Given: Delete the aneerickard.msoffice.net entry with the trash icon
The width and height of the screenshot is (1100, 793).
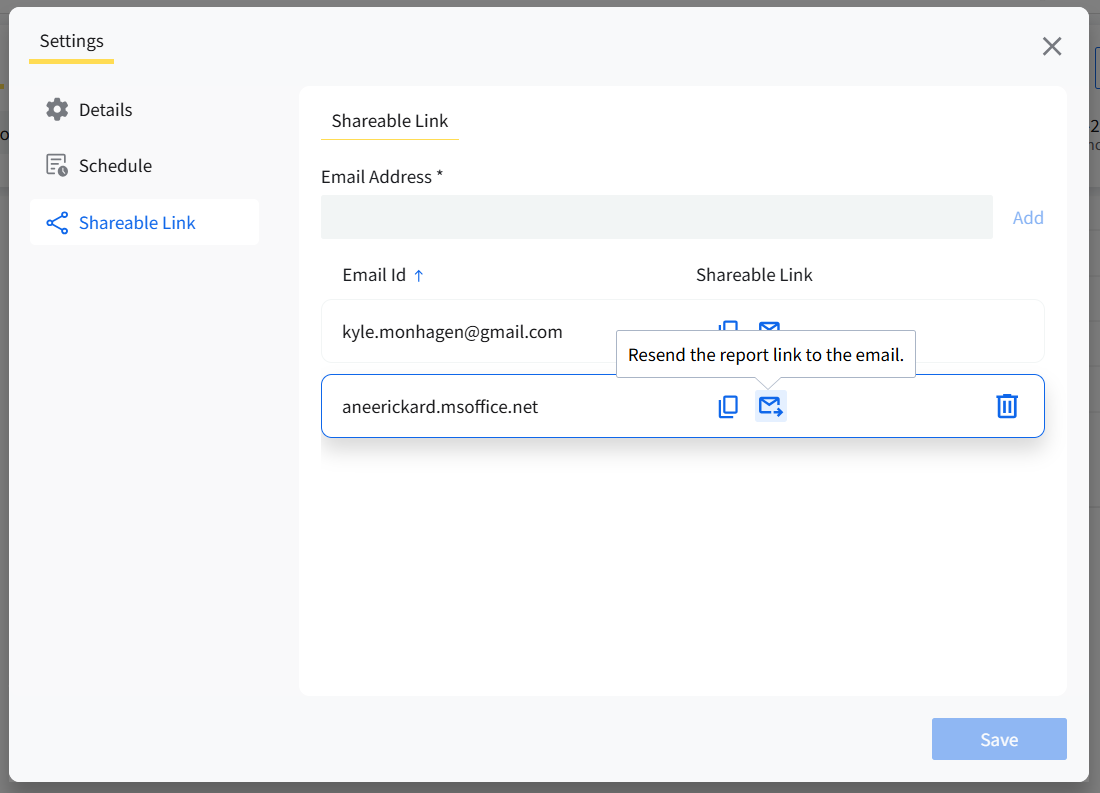Looking at the screenshot, I should (1006, 406).
